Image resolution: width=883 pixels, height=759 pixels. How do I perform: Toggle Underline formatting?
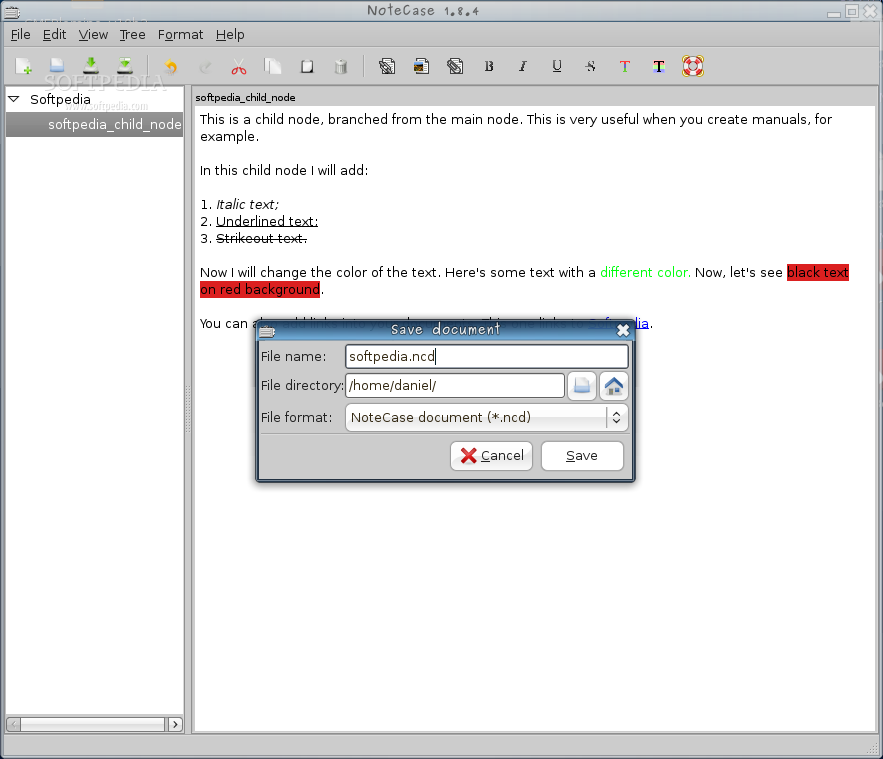557,66
